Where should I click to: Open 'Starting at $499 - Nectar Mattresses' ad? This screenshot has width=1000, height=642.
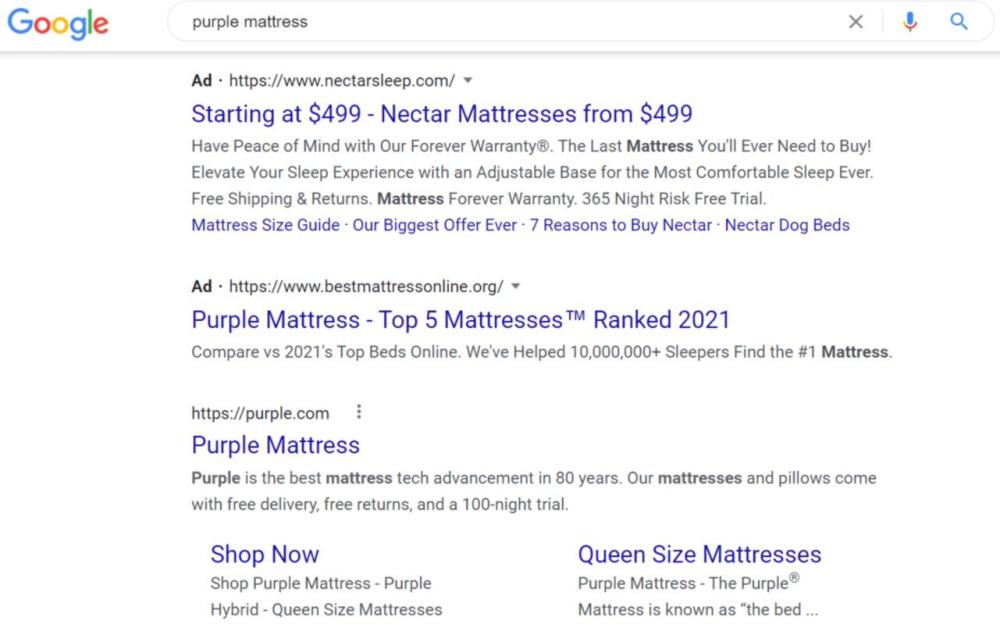pos(442,113)
